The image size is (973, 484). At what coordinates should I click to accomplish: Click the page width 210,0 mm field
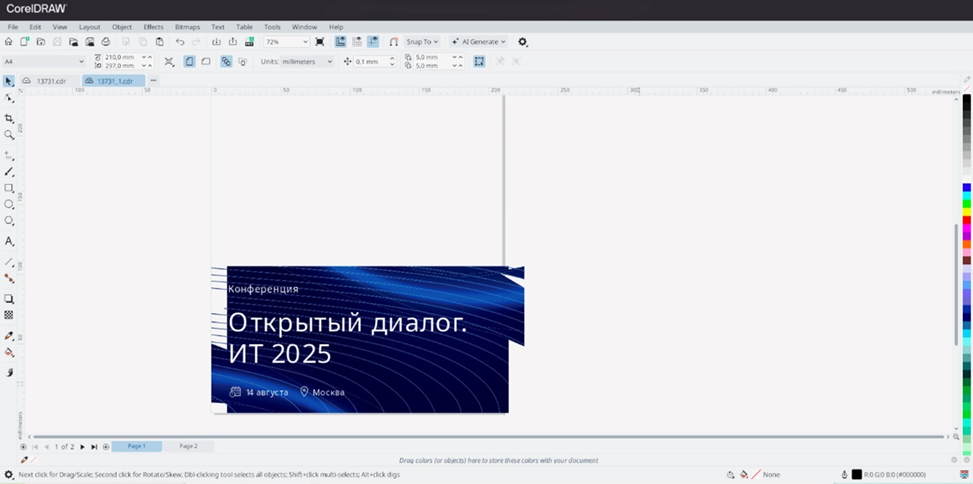click(121, 57)
